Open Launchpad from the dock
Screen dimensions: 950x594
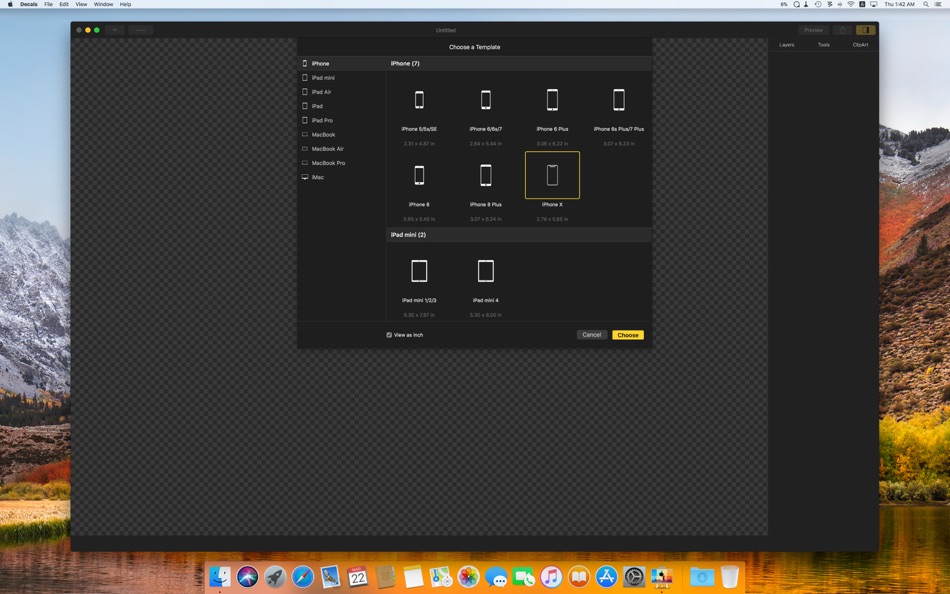tap(275, 576)
